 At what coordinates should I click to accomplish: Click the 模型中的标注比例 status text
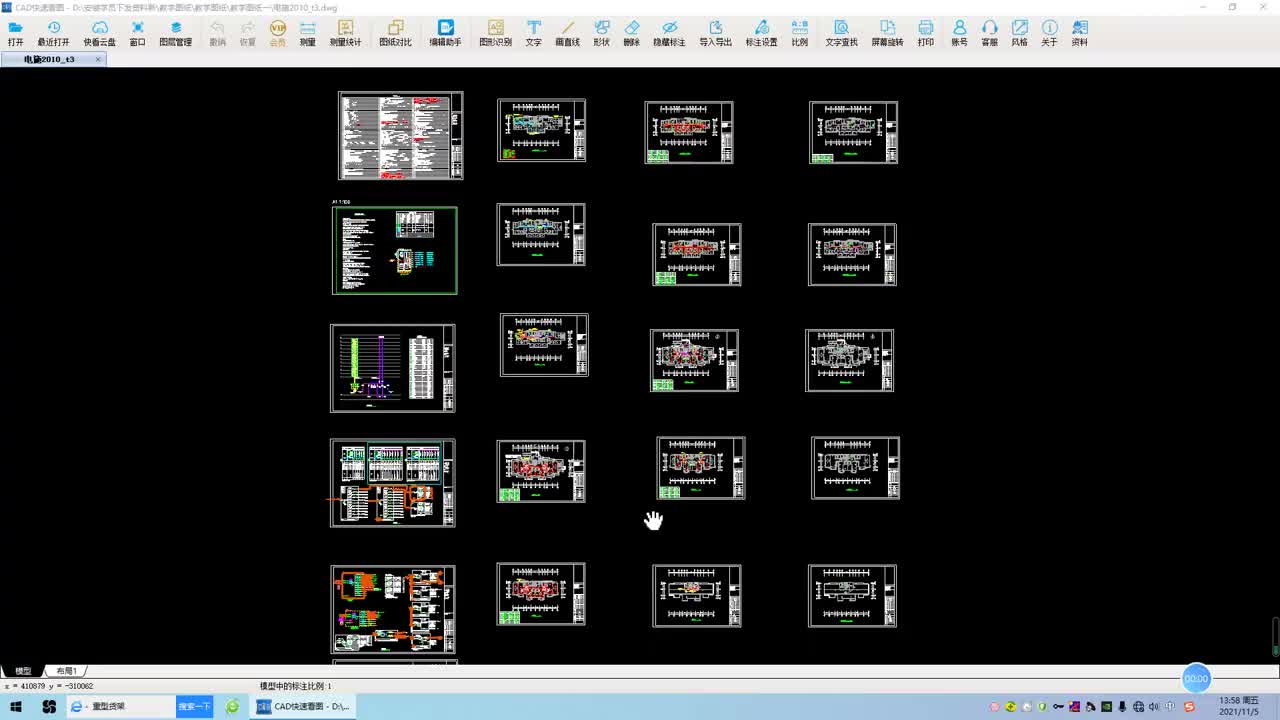tap(295, 686)
